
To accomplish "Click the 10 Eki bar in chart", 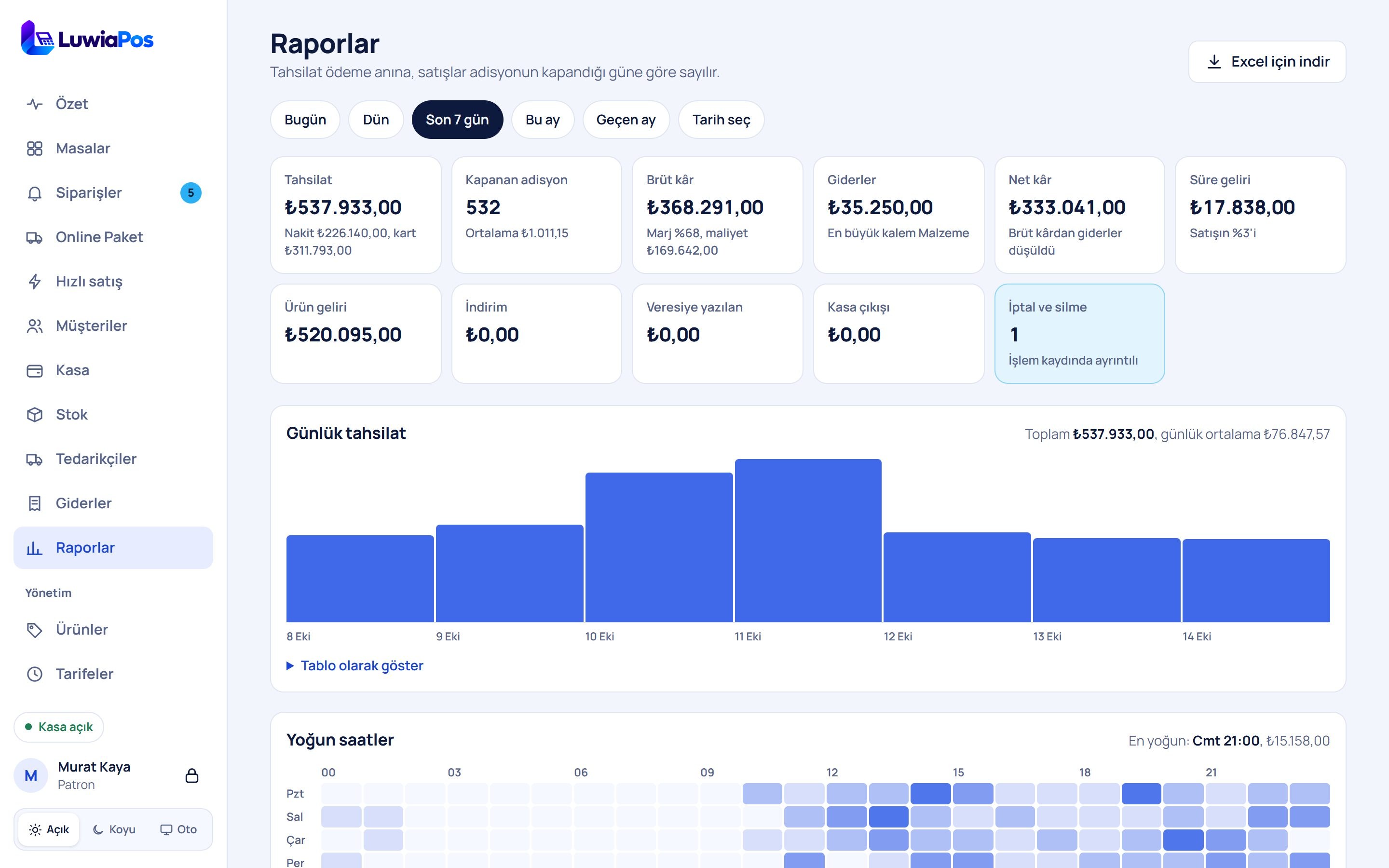I will pos(659,547).
